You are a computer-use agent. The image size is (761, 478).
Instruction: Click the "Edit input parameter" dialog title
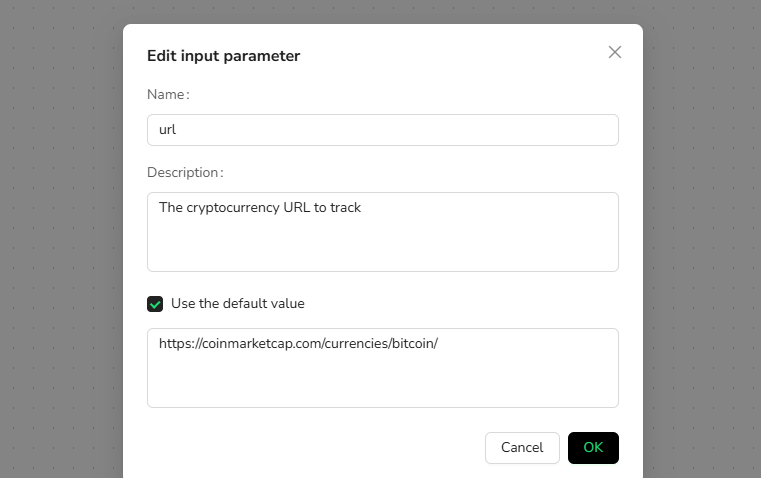(223, 56)
